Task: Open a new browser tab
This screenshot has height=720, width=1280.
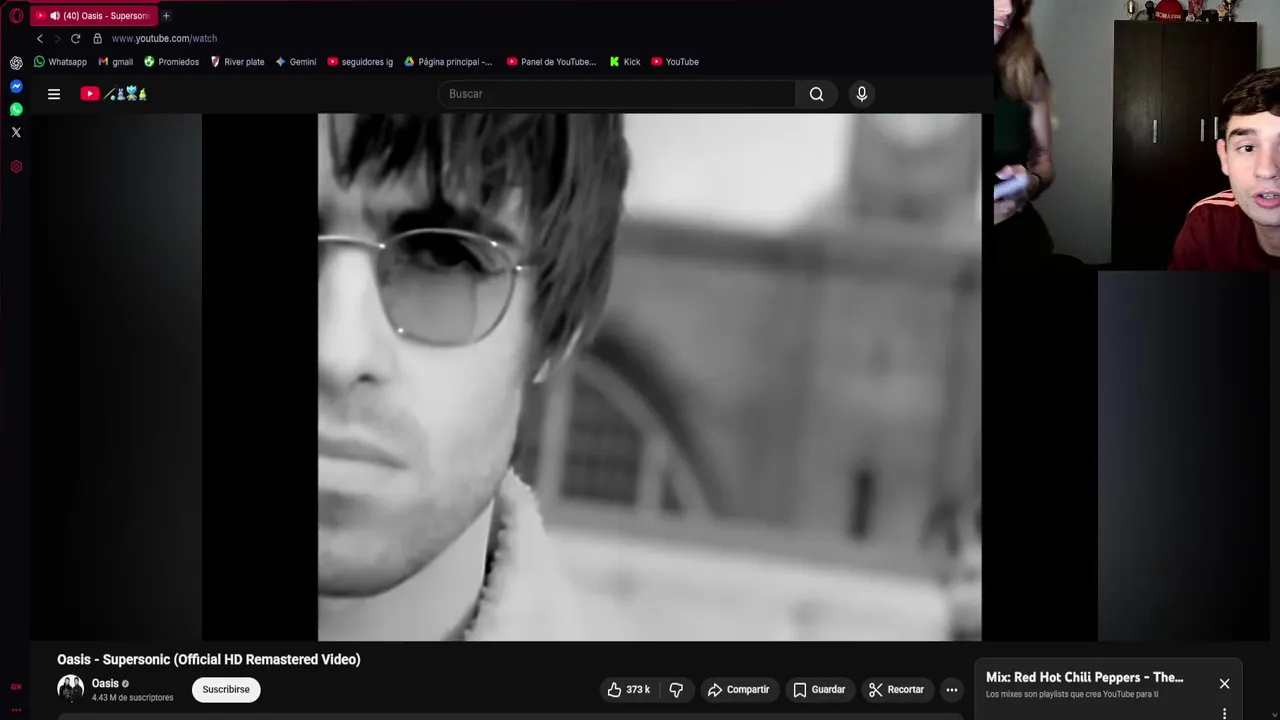Action: coord(166,16)
